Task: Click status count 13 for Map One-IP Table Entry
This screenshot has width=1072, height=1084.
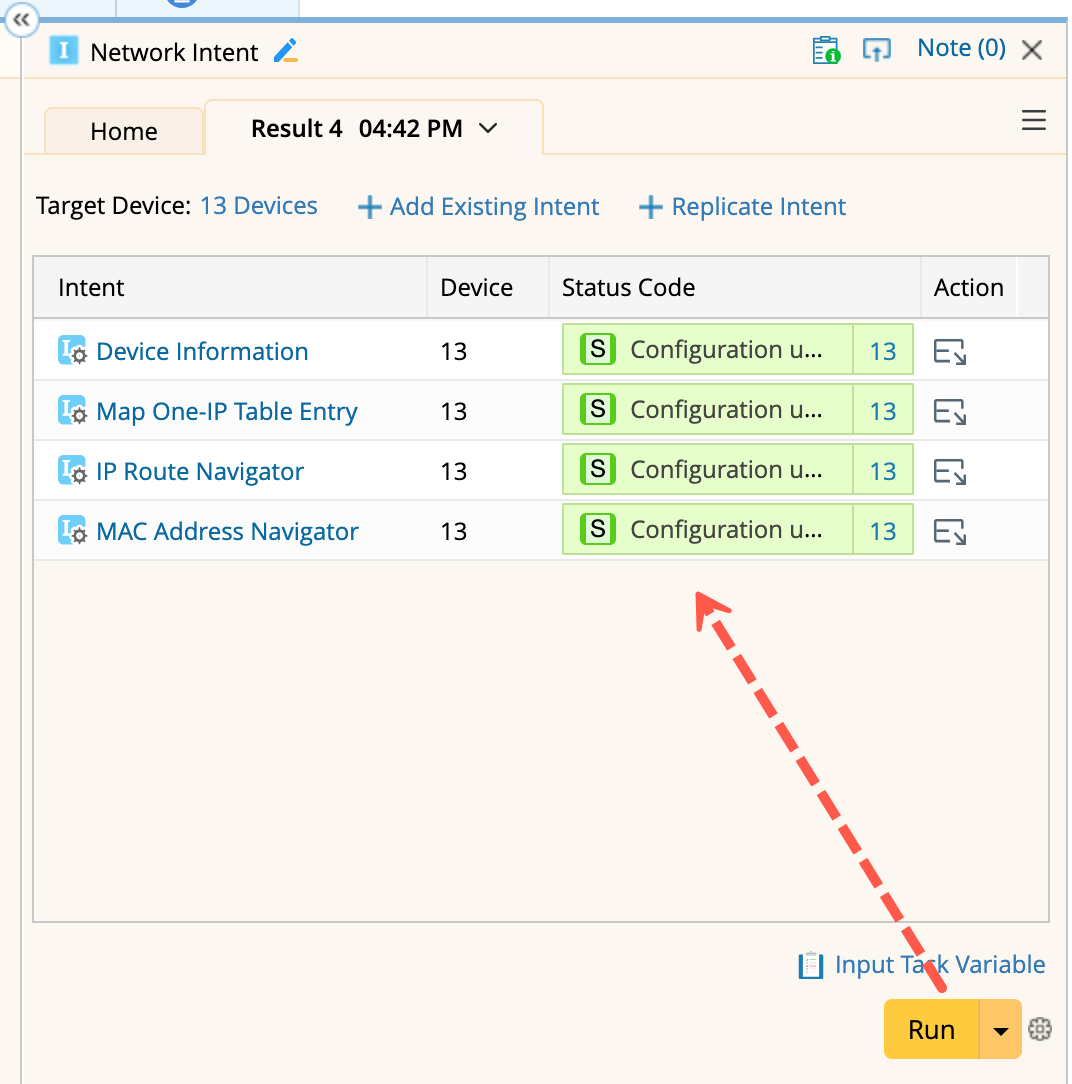Action: point(883,411)
